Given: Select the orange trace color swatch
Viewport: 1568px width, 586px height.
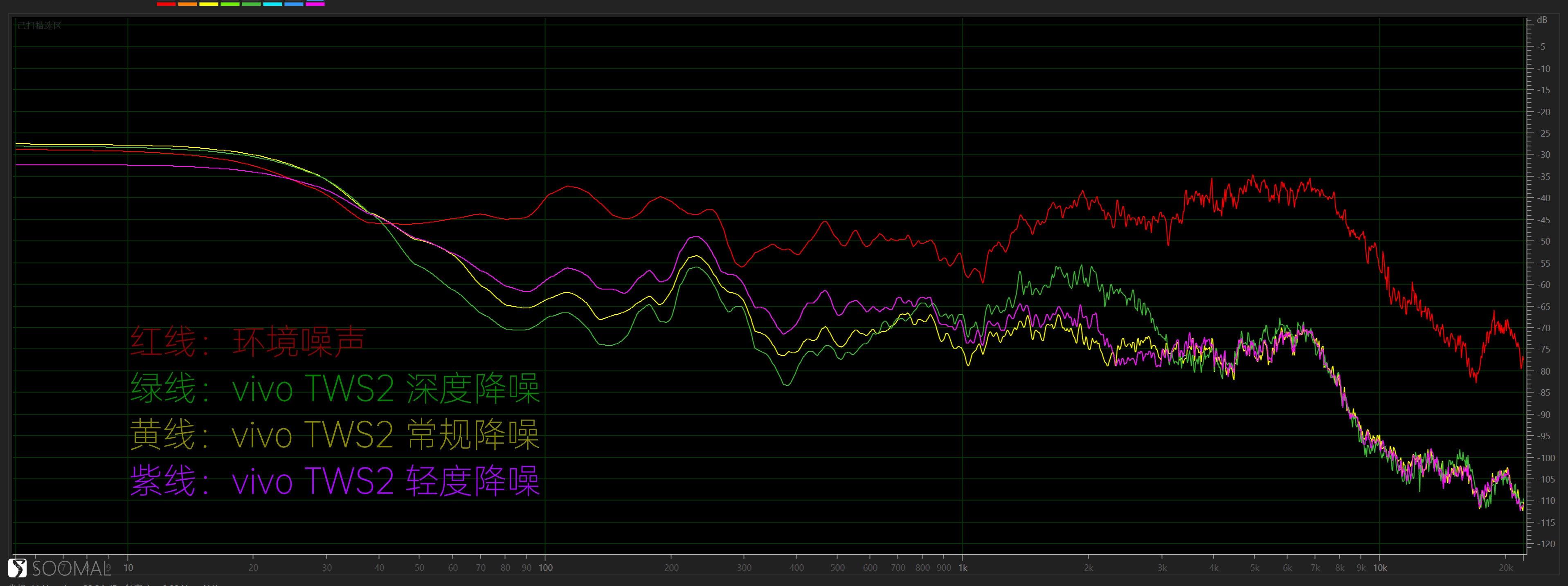Looking at the screenshot, I should coord(187,4).
